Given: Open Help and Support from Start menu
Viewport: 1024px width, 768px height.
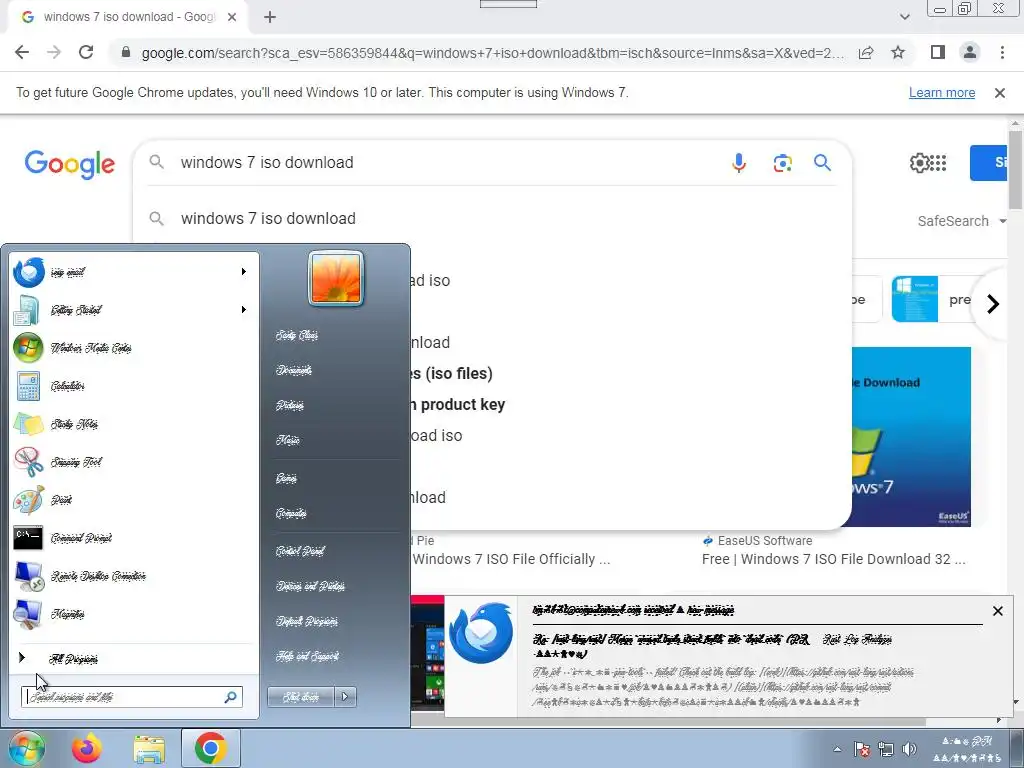Looking at the screenshot, I should pos(307,656).
